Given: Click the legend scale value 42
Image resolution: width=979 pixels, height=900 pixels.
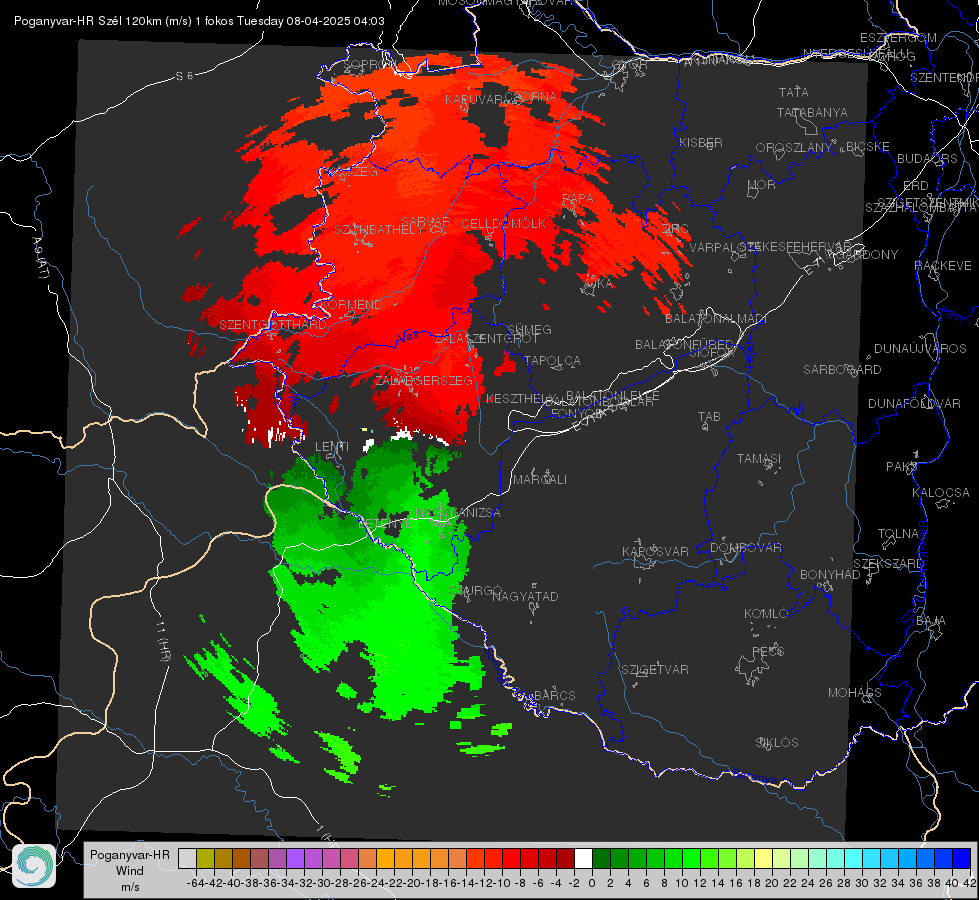Looking at the screenshot, I should [970, 883].
